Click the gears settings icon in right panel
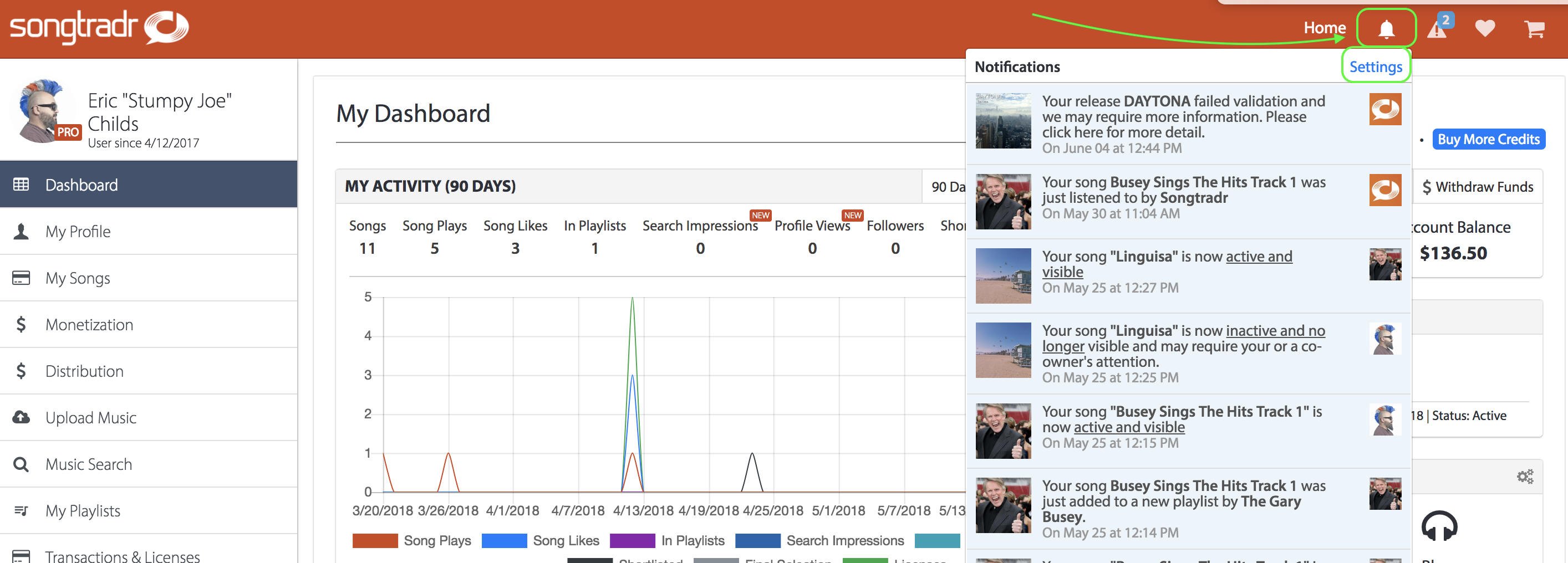1568x563 pixels. click(x=1525, y=477)
